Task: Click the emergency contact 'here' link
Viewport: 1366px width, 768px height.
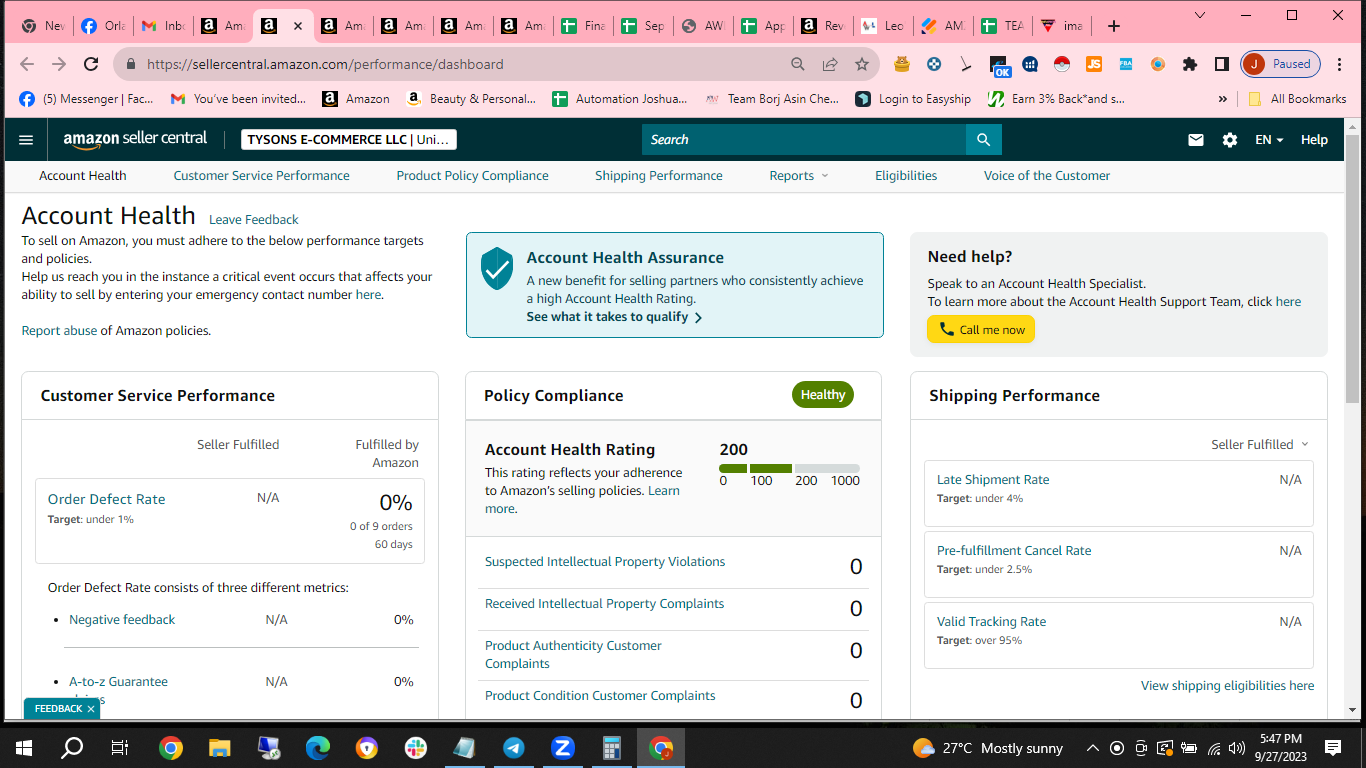Action: pyautogui.click(x=368, y=295)
